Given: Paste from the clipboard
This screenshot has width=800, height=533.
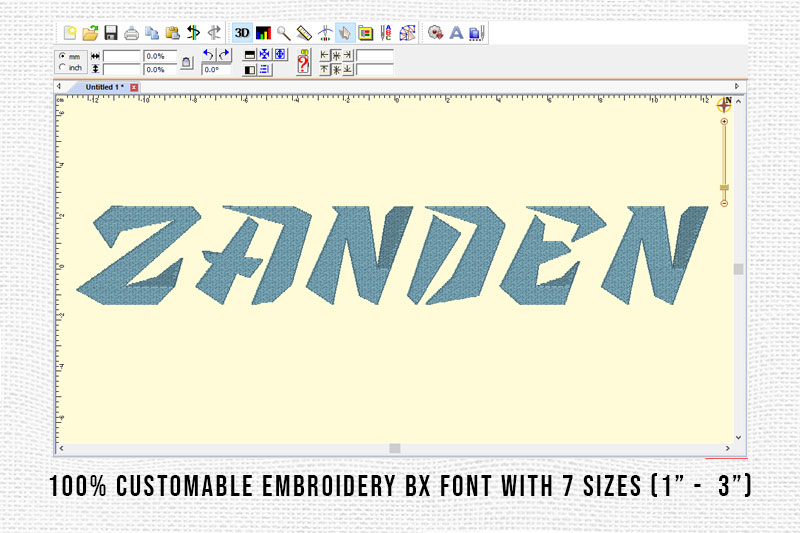Looking at the screenshot, I should [172, 33].
